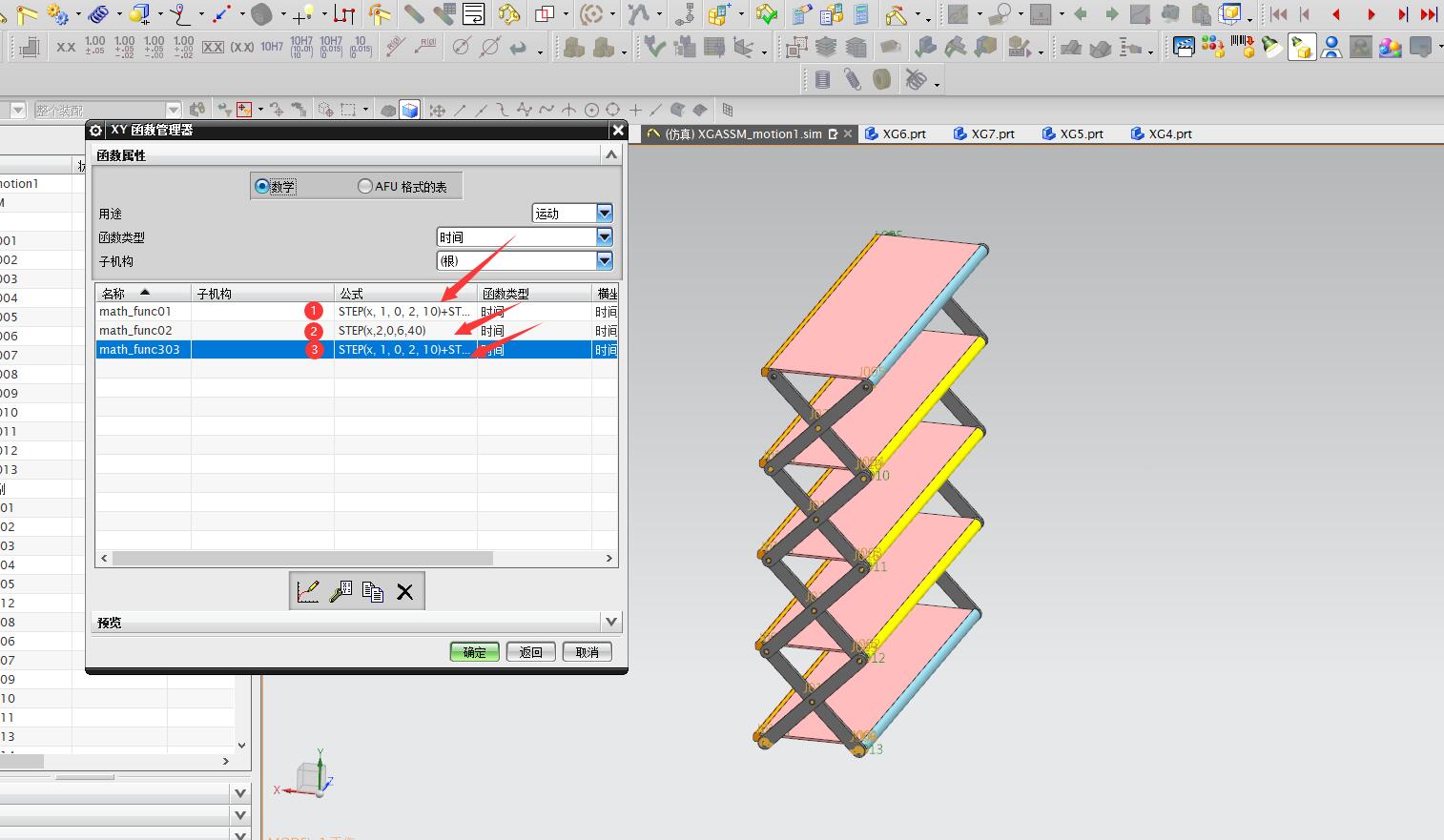Click the animation clapperboard toolbar icon

1184,47
